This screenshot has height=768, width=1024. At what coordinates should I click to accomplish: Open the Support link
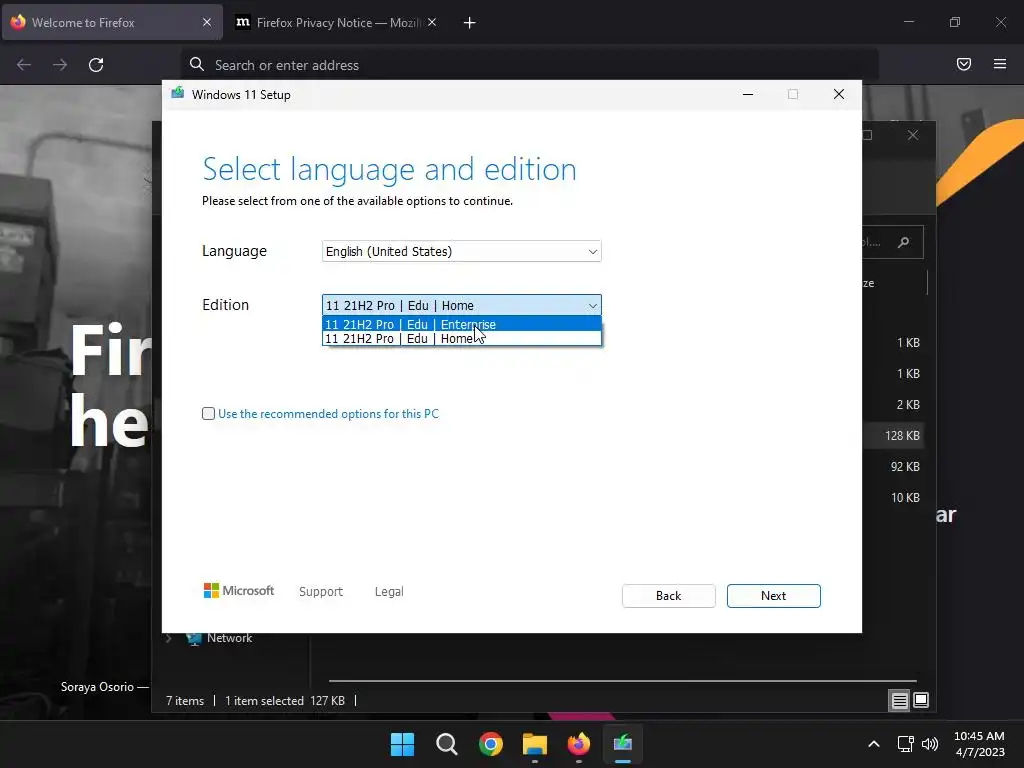click(x=321, y=592)
